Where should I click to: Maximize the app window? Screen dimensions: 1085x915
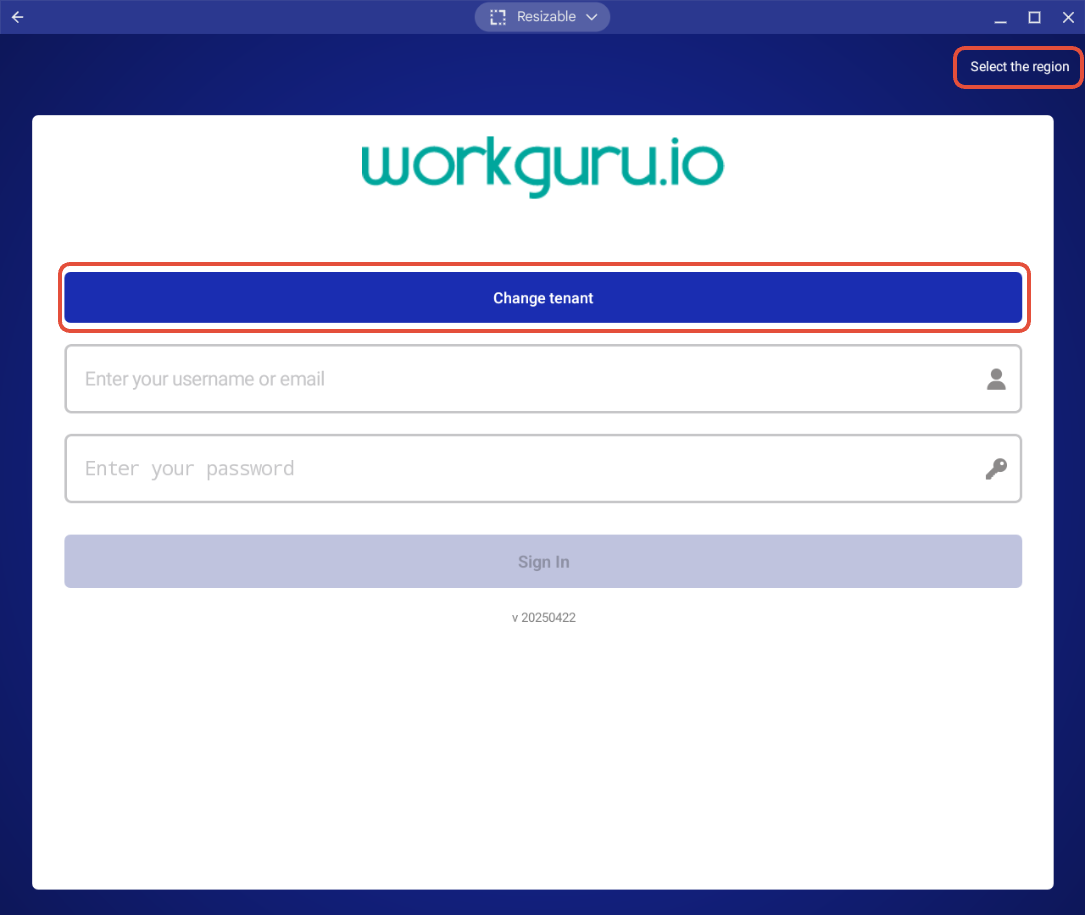click(x=1034, y=17)
